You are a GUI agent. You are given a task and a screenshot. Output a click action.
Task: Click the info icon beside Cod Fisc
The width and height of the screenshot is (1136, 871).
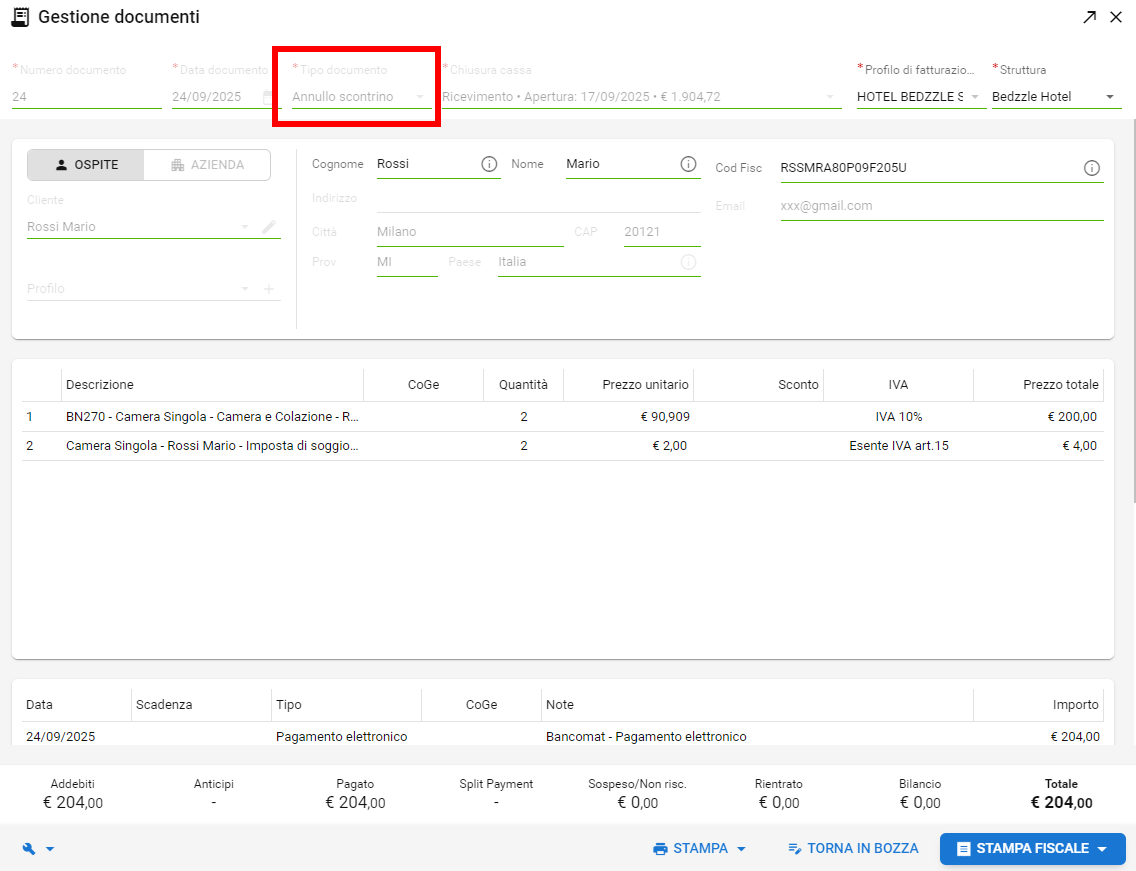pyautogui.click(x=1091, y=168)
